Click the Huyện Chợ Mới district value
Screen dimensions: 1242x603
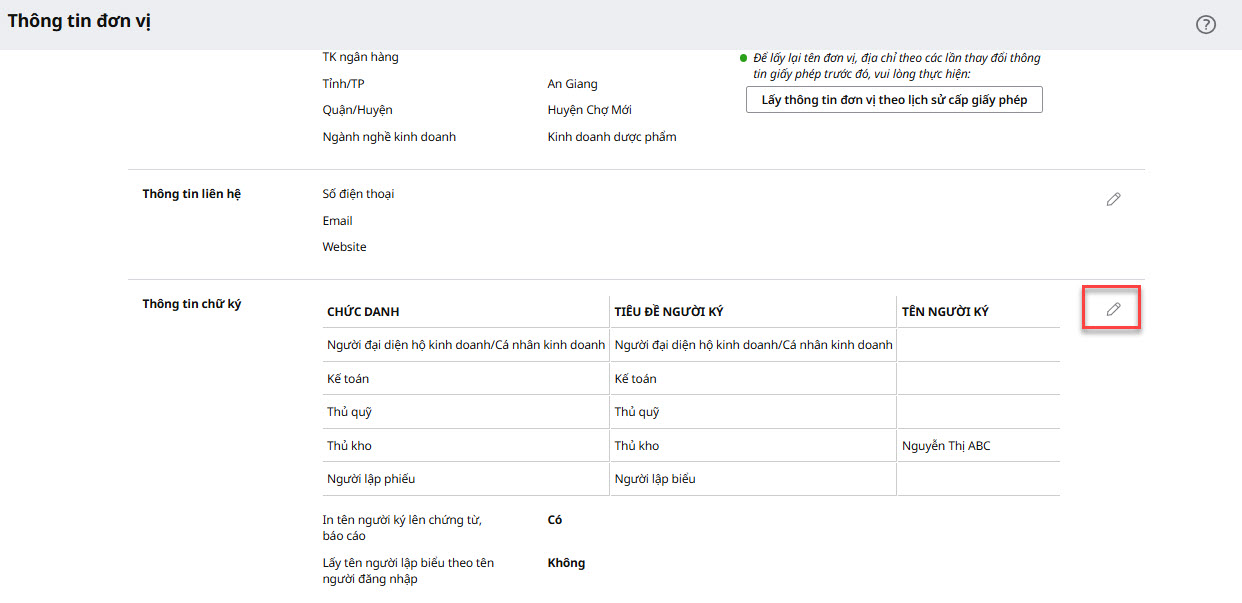(589, 110)
